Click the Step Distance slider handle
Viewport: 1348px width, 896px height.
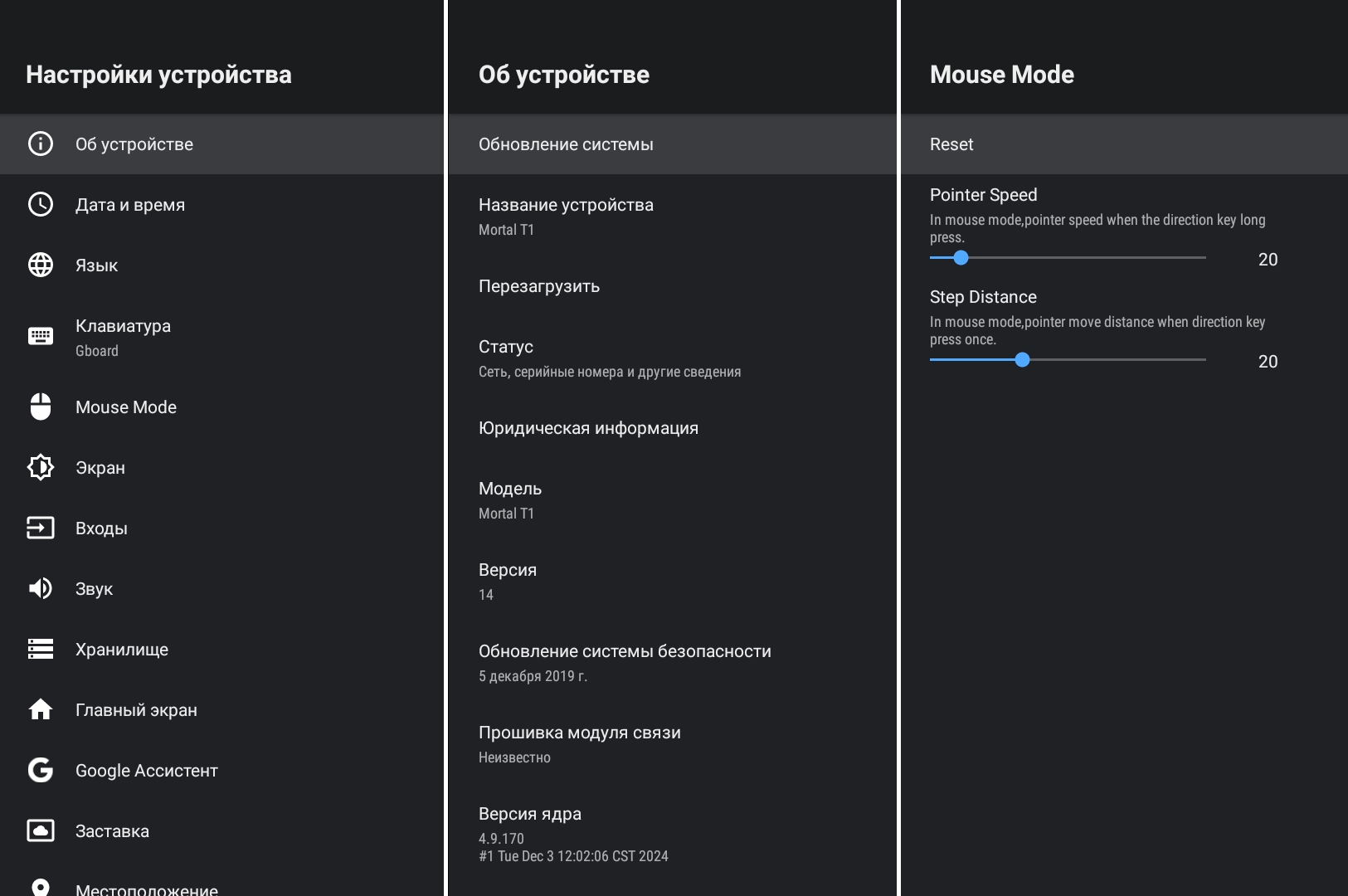1022,360
